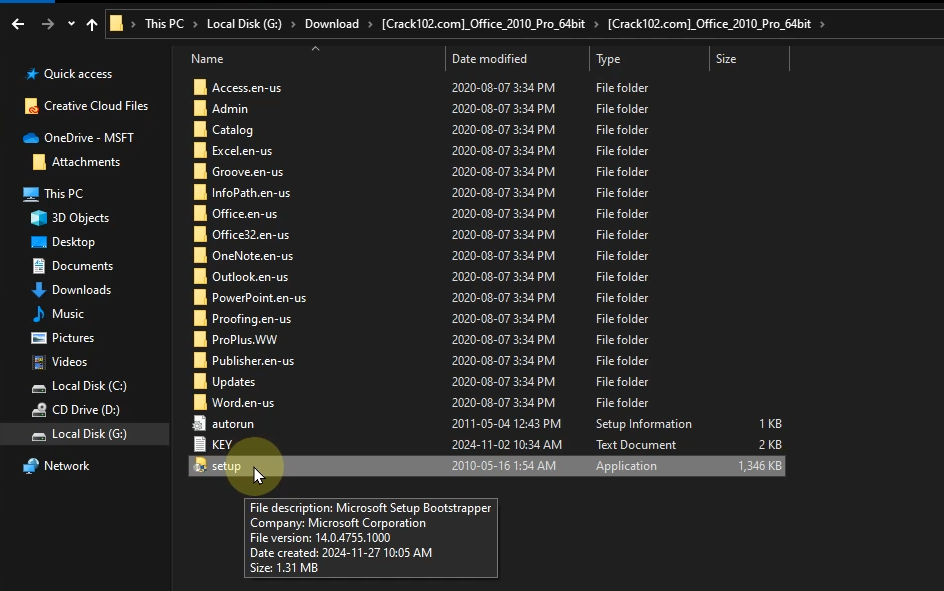Screen dimensions: 944x591
Task: Select the OneDrive - MSFT cloud icon
Action: point(31,138)
